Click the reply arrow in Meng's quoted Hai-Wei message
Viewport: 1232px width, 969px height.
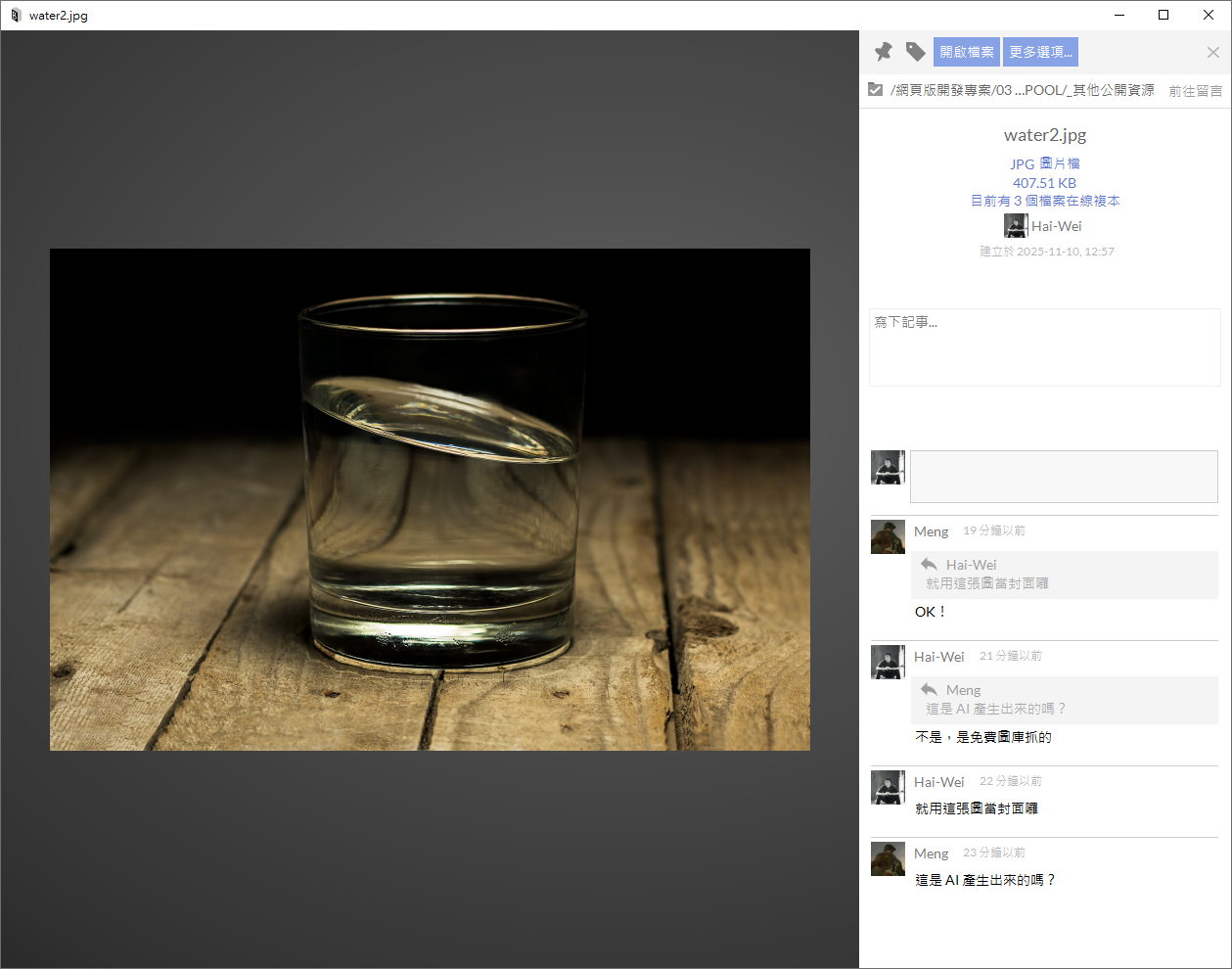[929, 565]
